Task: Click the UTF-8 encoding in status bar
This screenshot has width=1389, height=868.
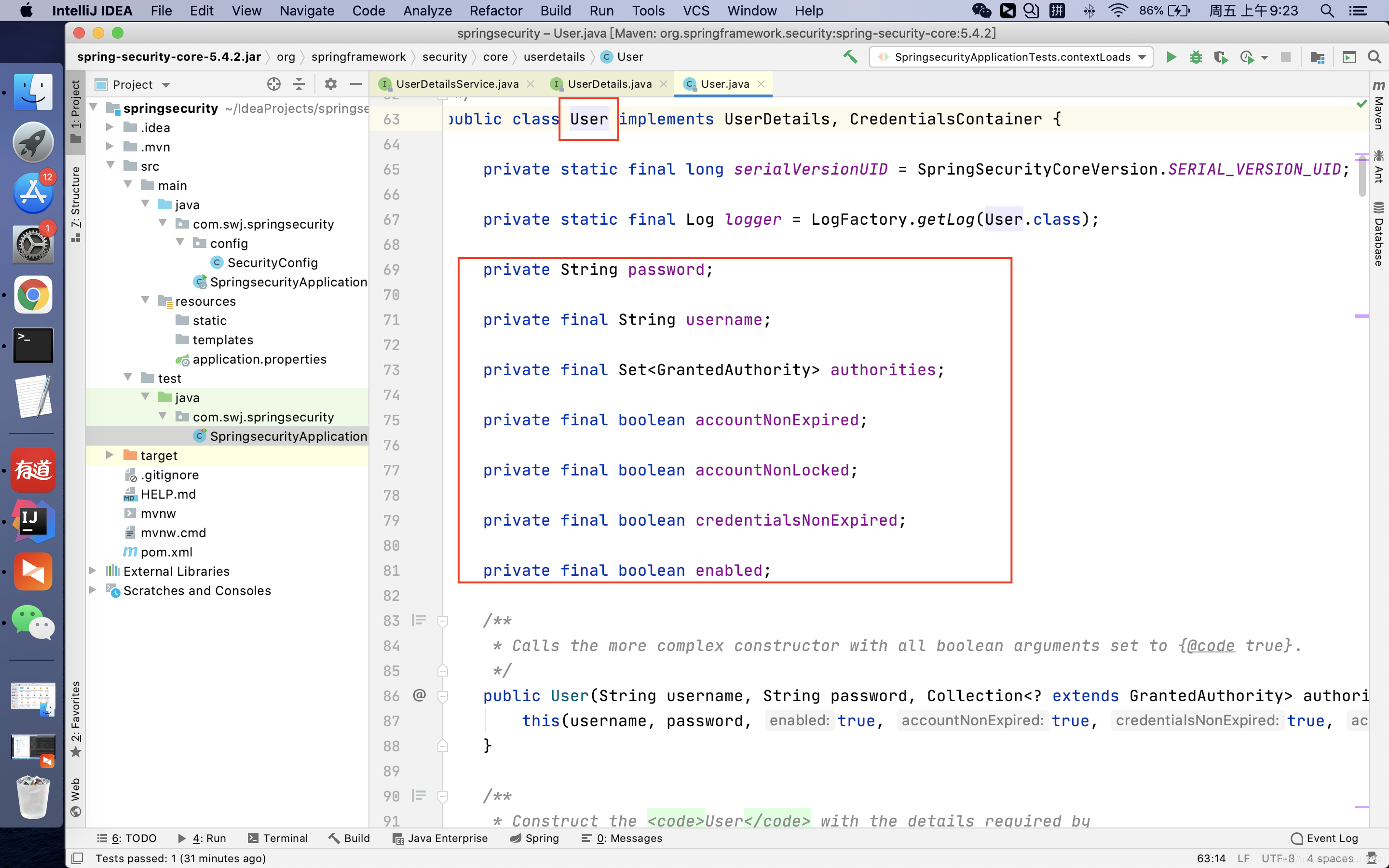Action: [x=1278, y=858]
